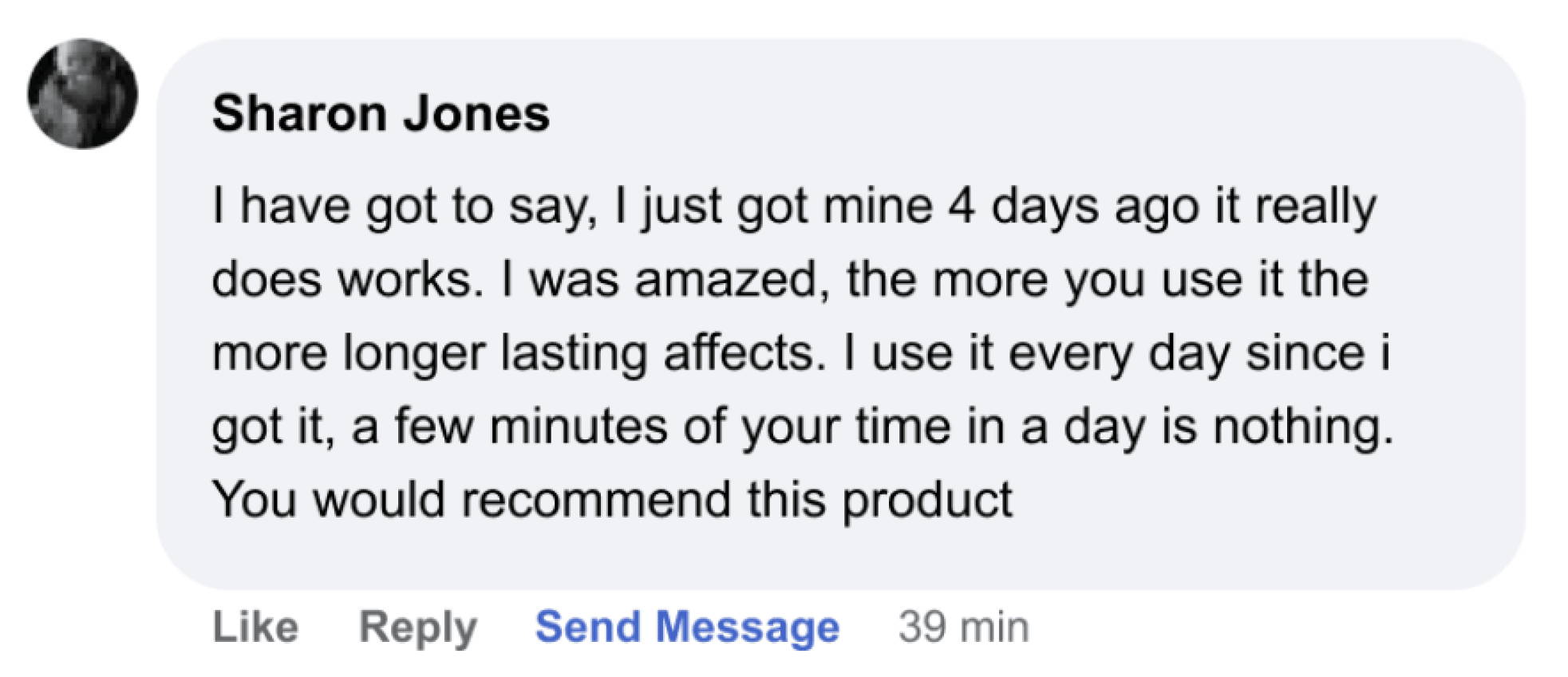The width and height of the screenshot is (1568, 677).
Task: Click the word 'affects.' in the comment
Action: click(x=745, y=353)
